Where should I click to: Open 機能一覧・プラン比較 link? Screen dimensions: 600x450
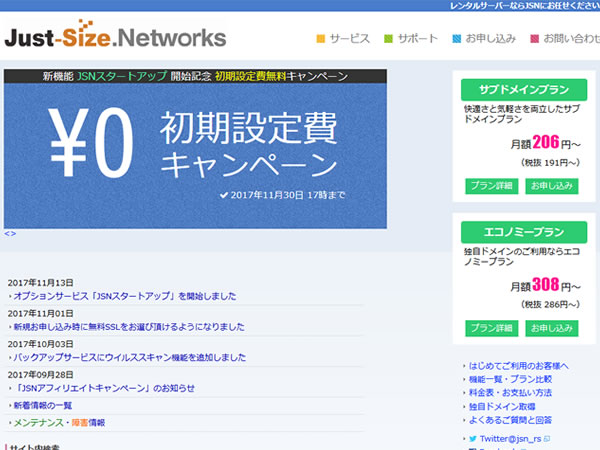pyautogui.click(x=510, y=379)
